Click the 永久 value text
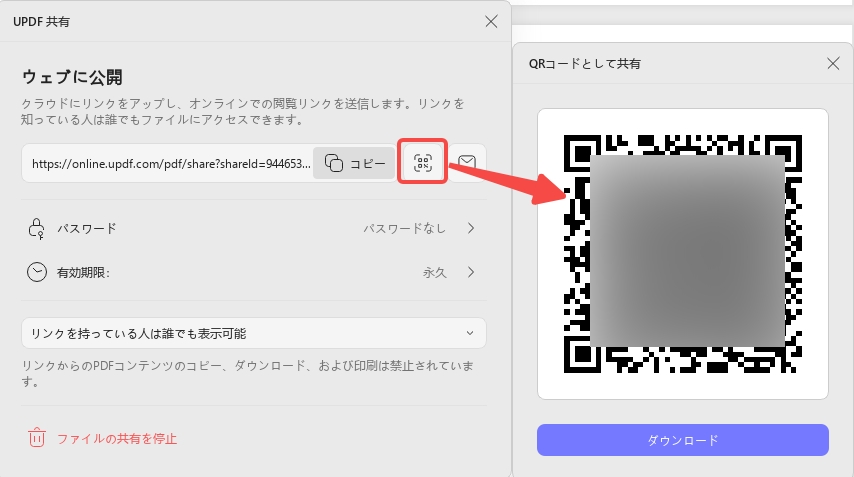The image size is (854, 477). click(x=434, y=272)
